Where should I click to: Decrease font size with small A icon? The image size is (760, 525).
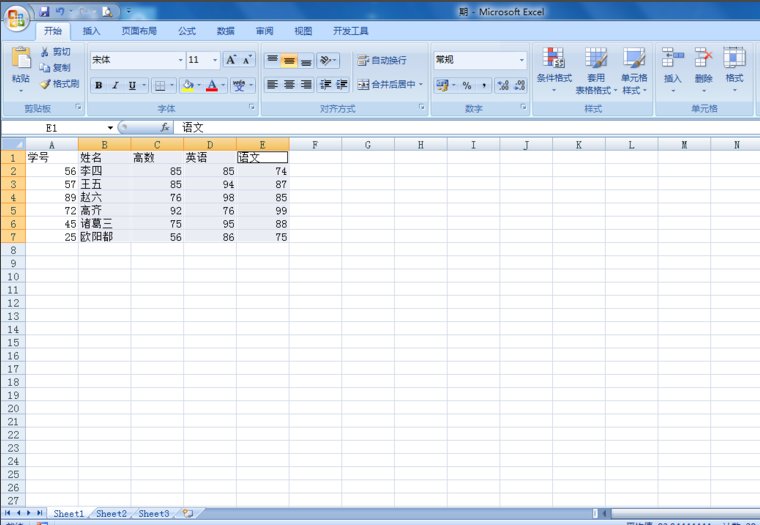click(x=247, y=60)
